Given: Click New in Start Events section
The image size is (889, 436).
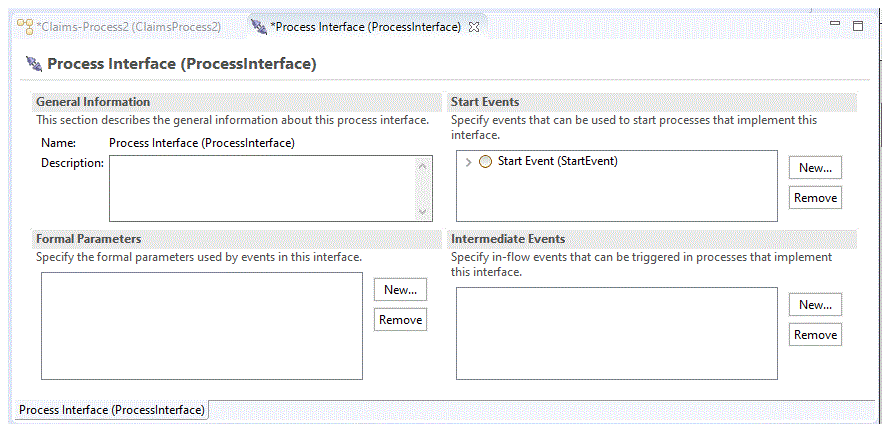Looking at the screenshot, I should (815, 167).
